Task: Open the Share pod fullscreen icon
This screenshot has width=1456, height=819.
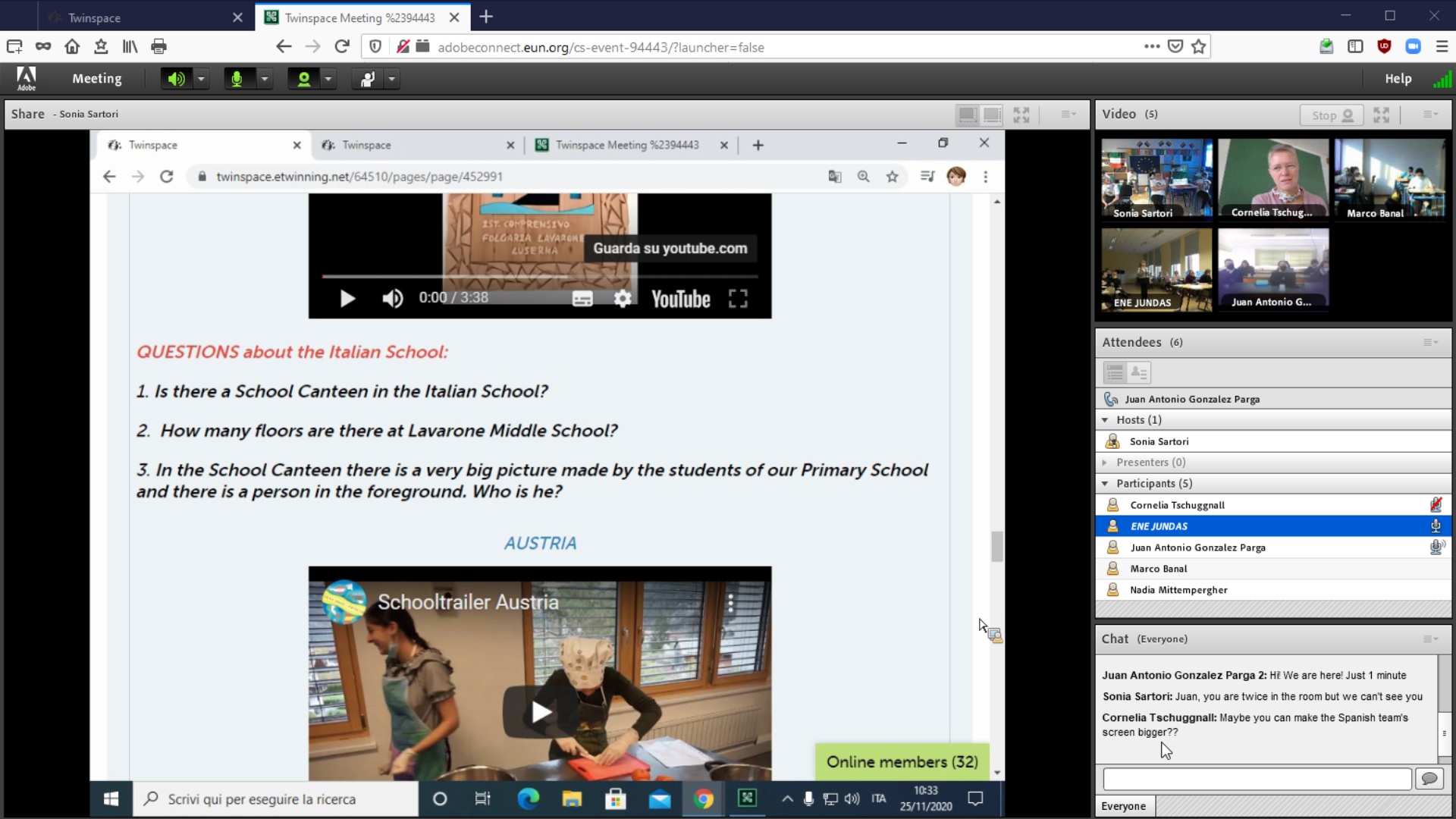Action: point(1021,115)
